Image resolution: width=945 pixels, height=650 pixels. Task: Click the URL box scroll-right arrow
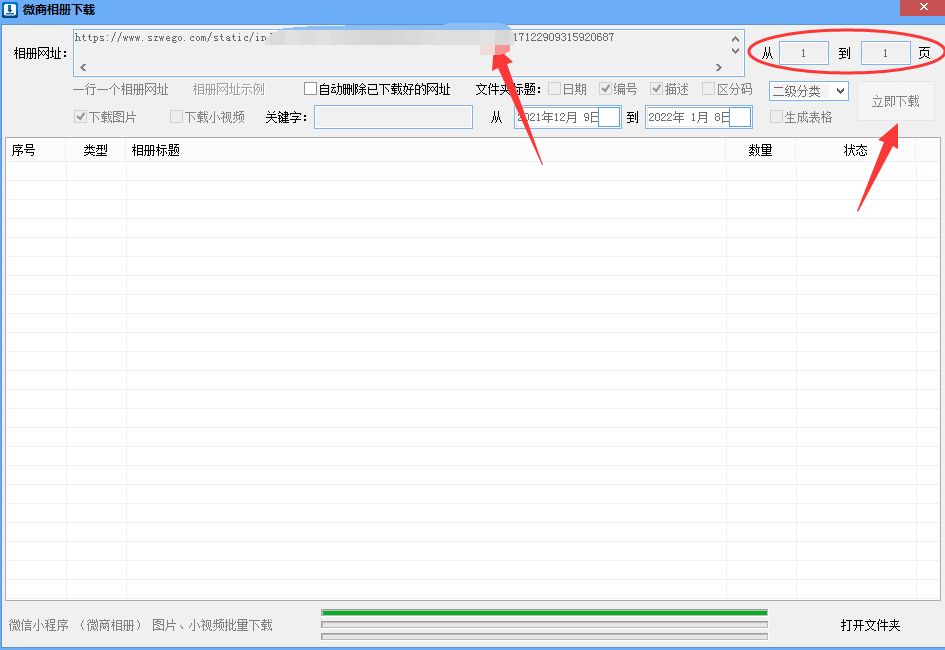(718, 67)
